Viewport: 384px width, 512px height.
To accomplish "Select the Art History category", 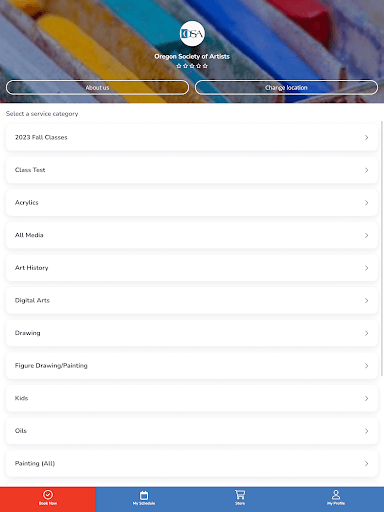I will coord(192,268).
